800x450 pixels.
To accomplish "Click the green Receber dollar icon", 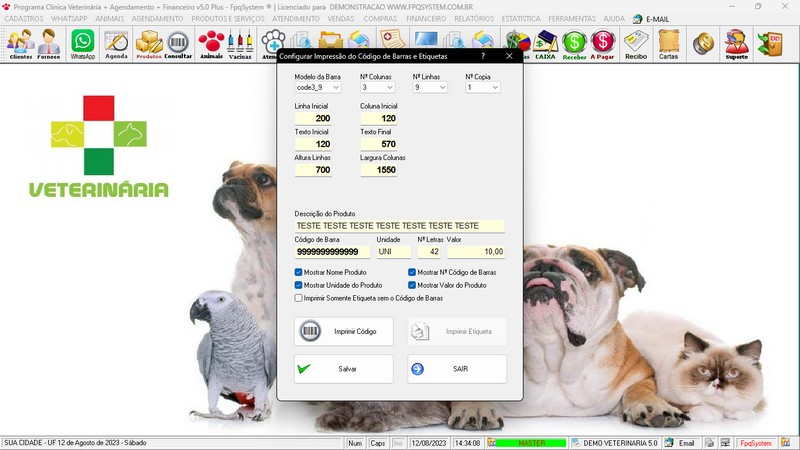I will coord(574,44).
